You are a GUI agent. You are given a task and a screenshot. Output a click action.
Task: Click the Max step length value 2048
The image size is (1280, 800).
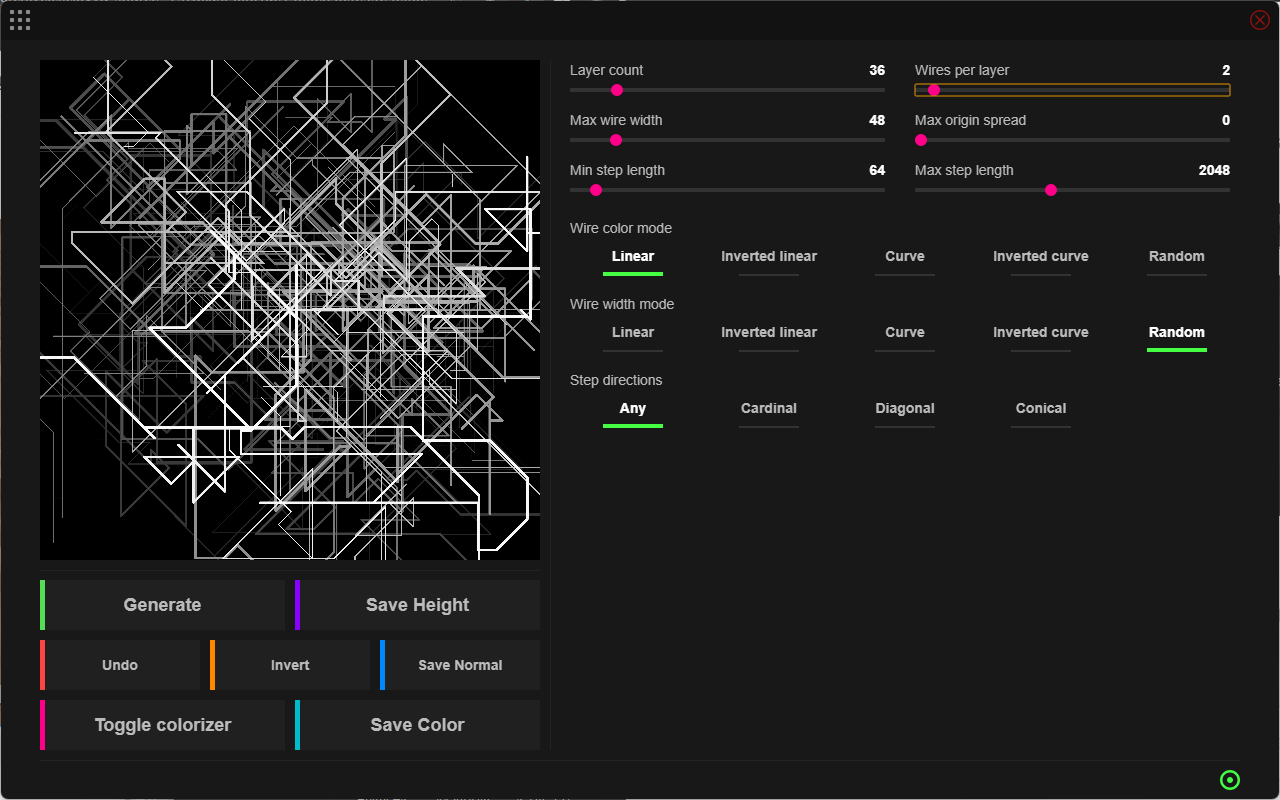click(1214, 170)
